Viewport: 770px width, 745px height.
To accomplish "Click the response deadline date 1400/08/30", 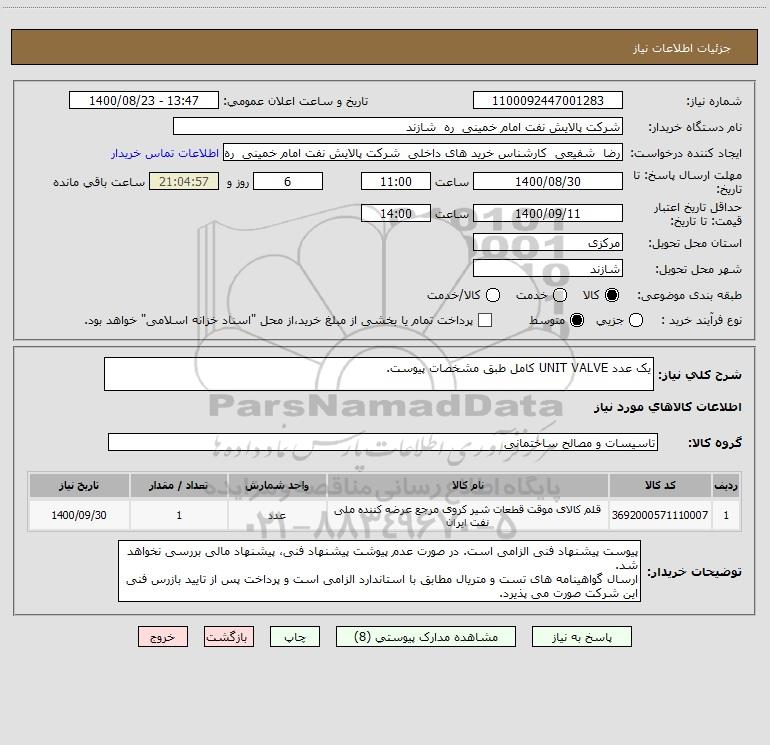I will click(548, 181).
